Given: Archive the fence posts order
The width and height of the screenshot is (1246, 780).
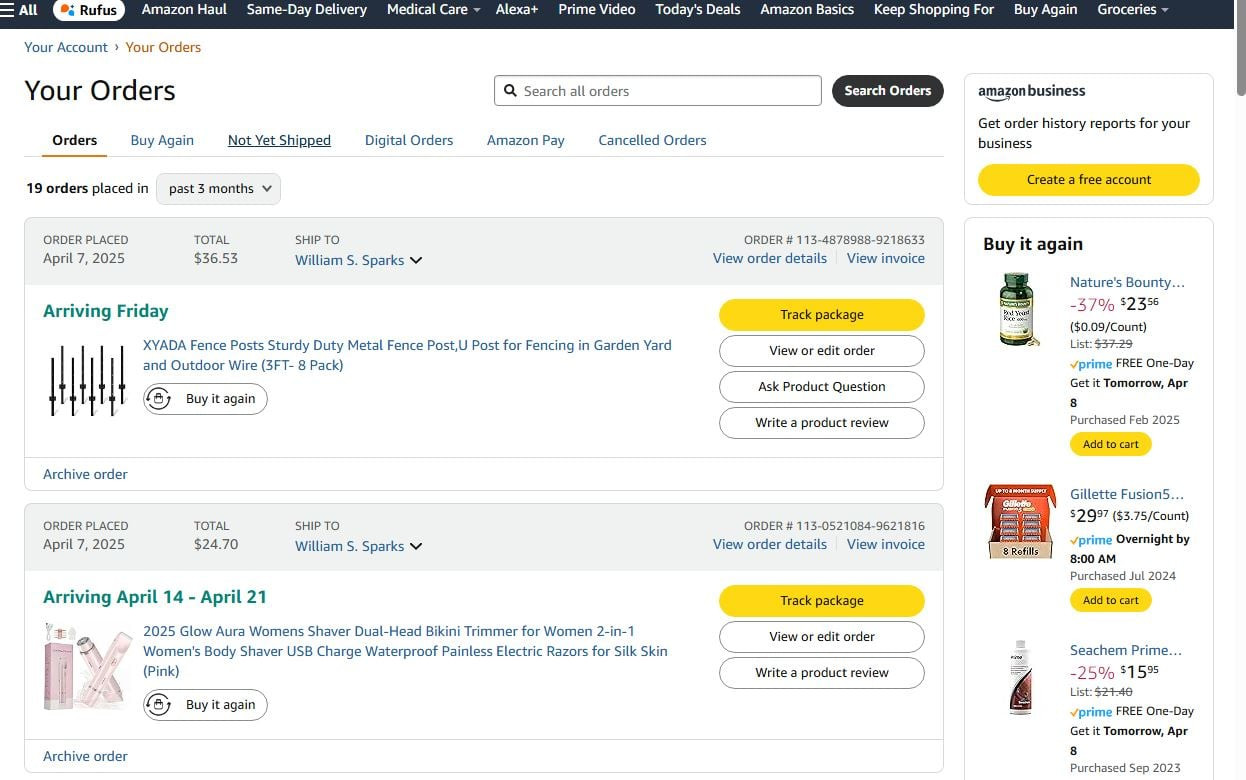Looking at the screenshot, I should coord(85,474).
